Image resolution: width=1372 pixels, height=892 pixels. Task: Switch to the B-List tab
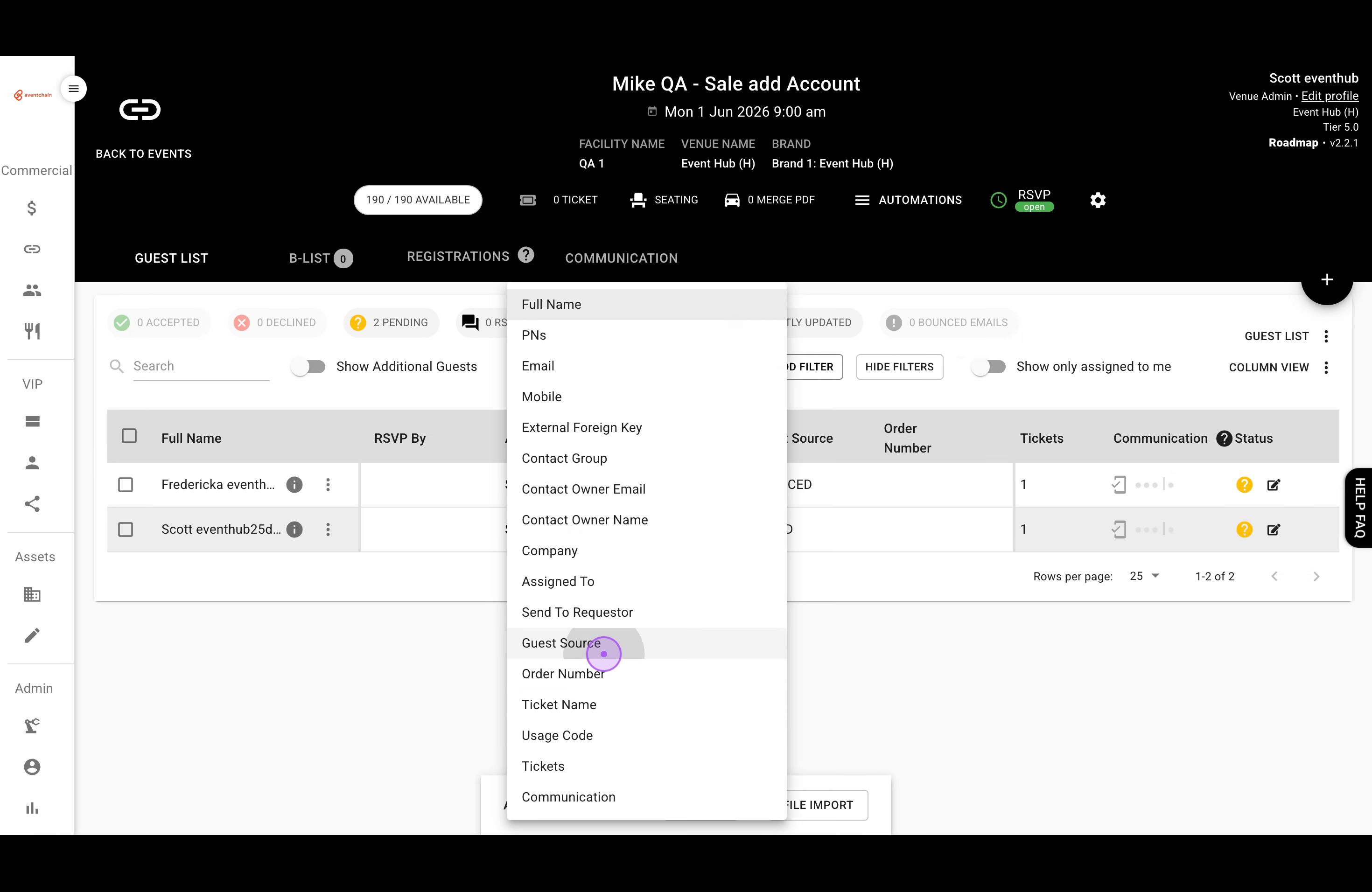[x=321, y=258]
